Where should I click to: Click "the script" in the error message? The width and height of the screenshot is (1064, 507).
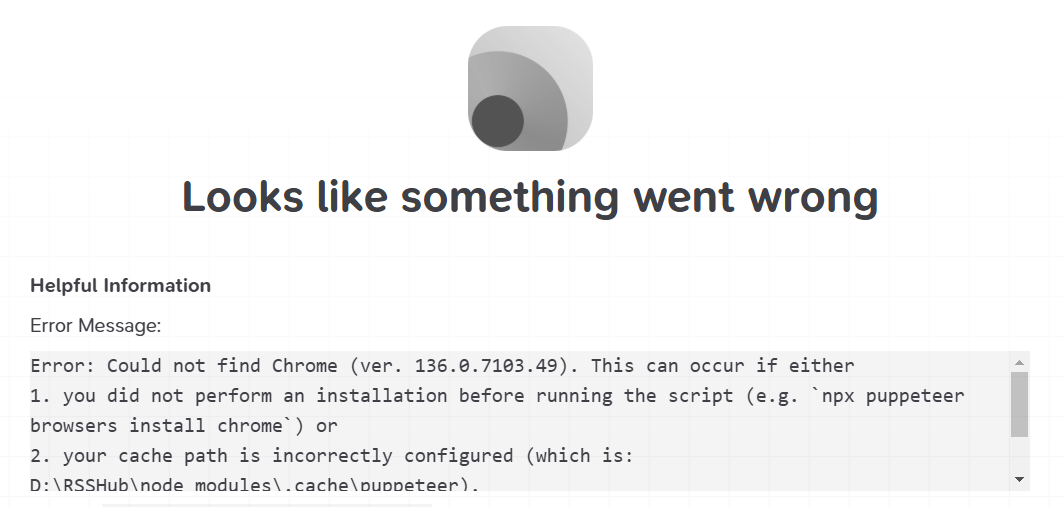[x=678, y=396]
